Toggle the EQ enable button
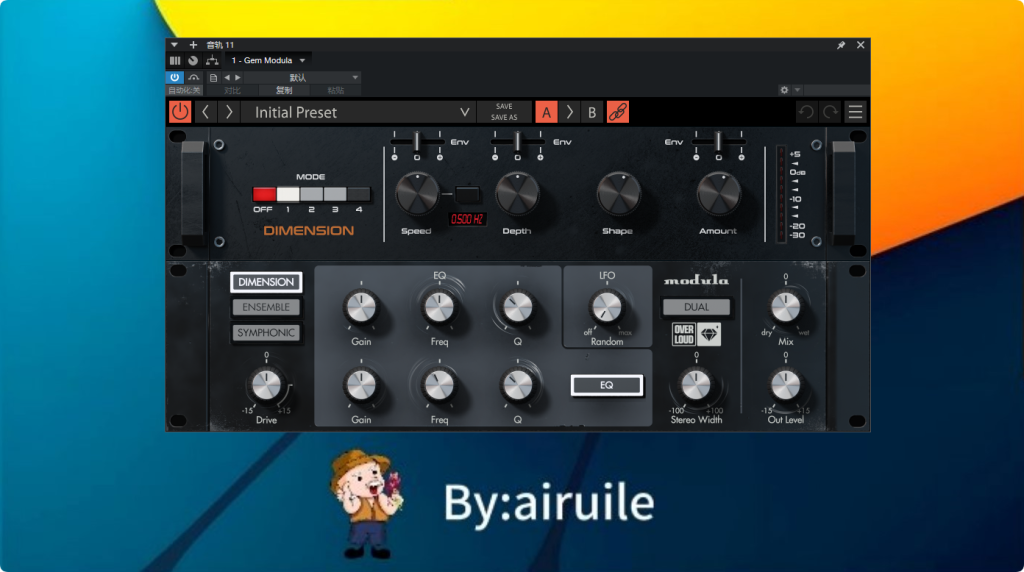Image resolution: width=1024 pixels, height=572 pixels. point(607,385)
